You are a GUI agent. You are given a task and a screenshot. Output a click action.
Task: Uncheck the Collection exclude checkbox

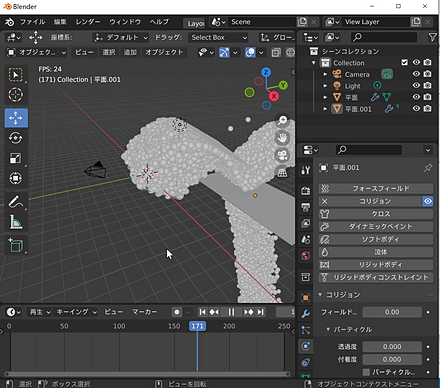click(404, 62)
